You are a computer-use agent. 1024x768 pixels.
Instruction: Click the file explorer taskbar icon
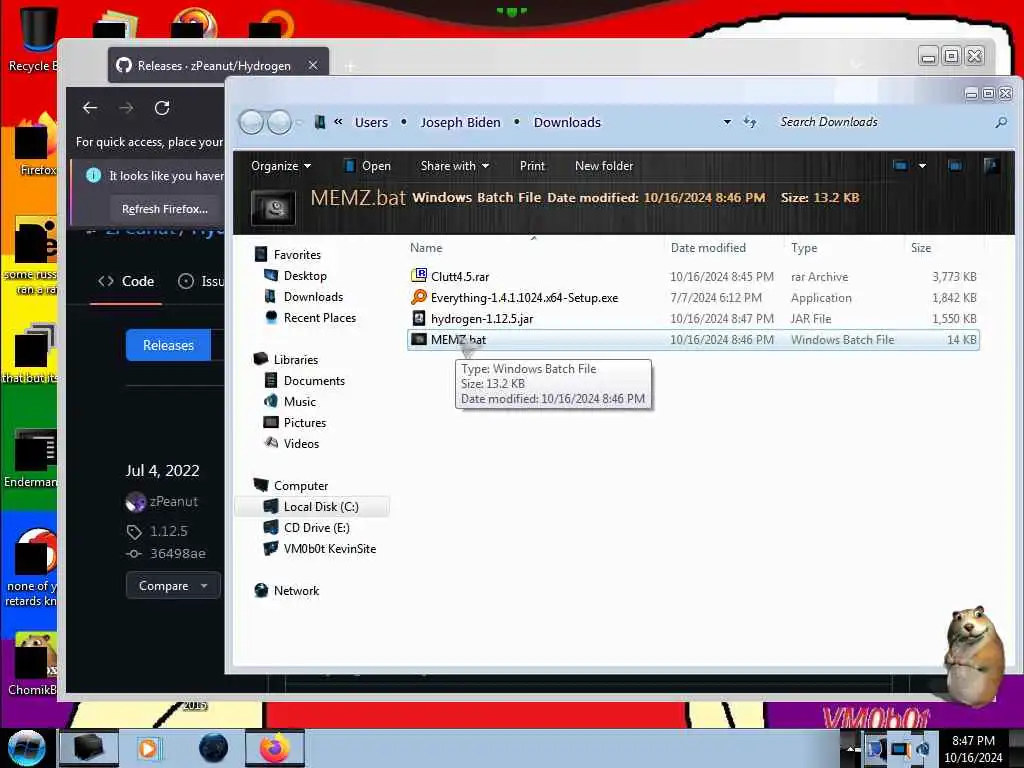(x=89, y=748)
